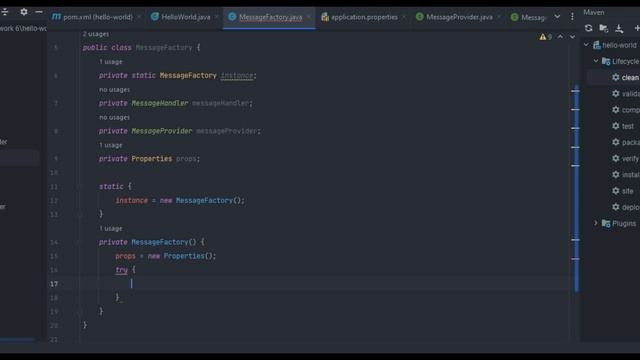Close the MessageProvider.java editor tab
This screenshot has height=360, width=640.
[x=499, y=17]
